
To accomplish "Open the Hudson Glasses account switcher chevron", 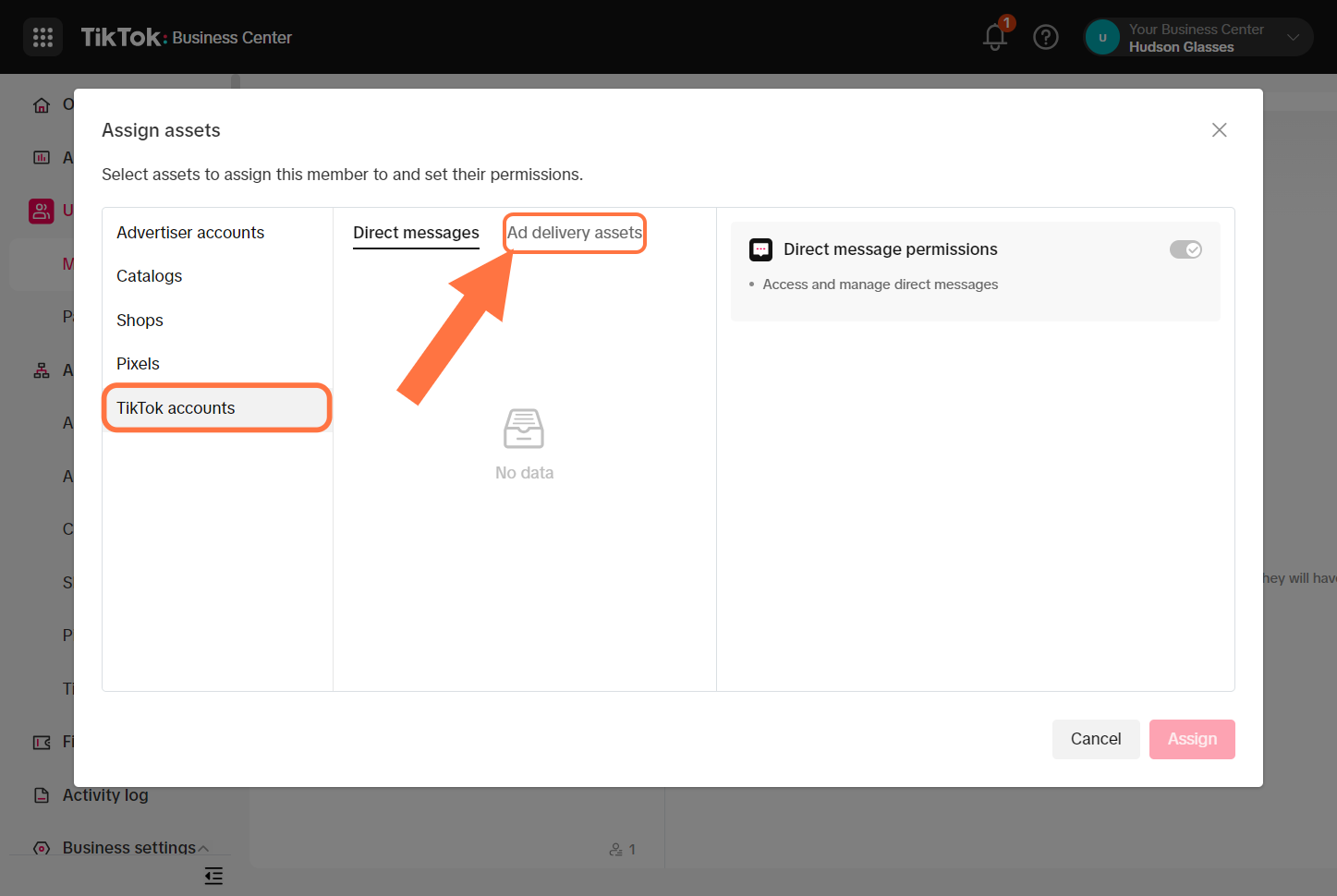I will pos(1293,37).
